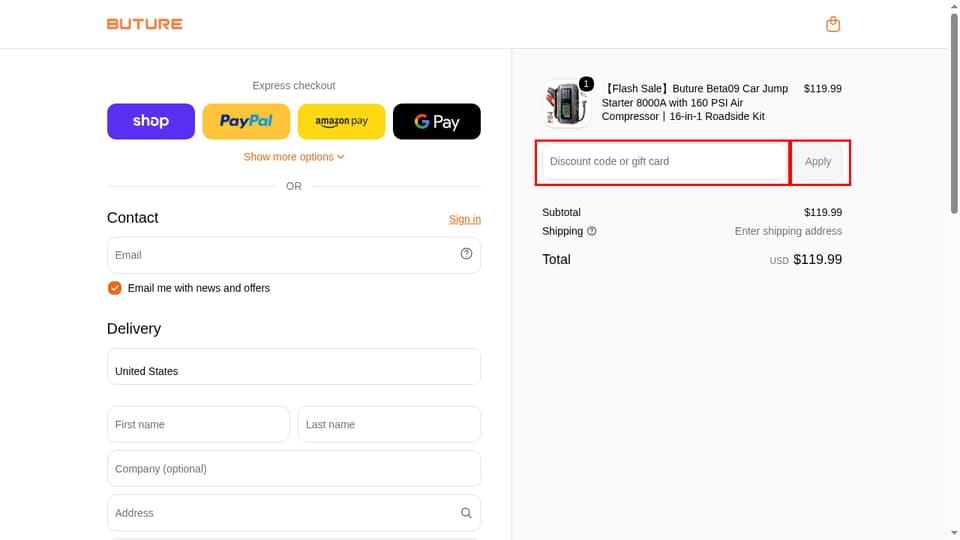The height and width of the screenshot is (540, 960).
Task: Open the shopping bag cart icon
Action: tap(833, 24)
